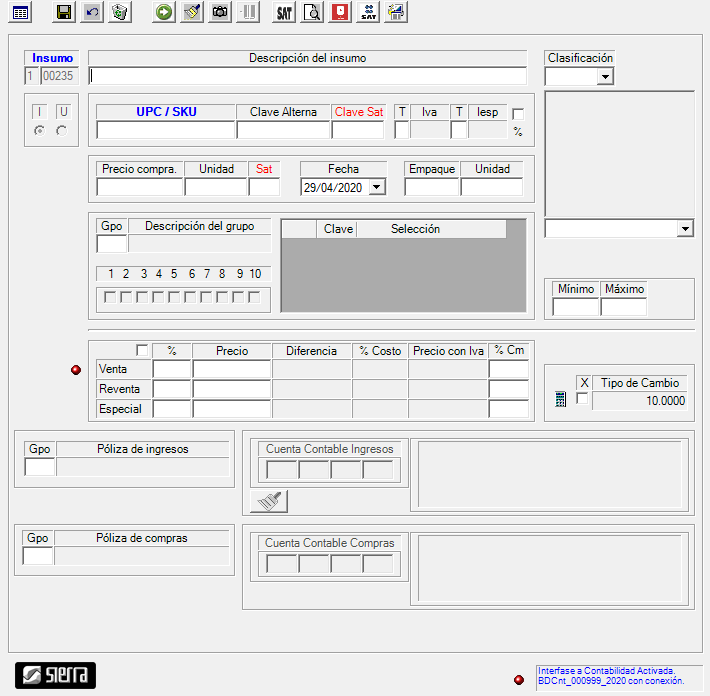Click the green arrow next icon
The height and width of the screenshot is (696, 710).
(165, 12)
